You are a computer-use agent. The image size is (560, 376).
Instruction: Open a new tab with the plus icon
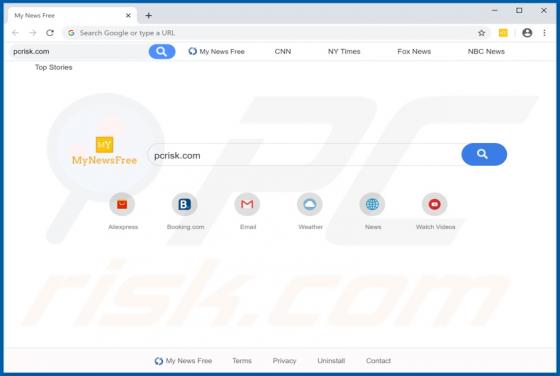tap(149, 15)
